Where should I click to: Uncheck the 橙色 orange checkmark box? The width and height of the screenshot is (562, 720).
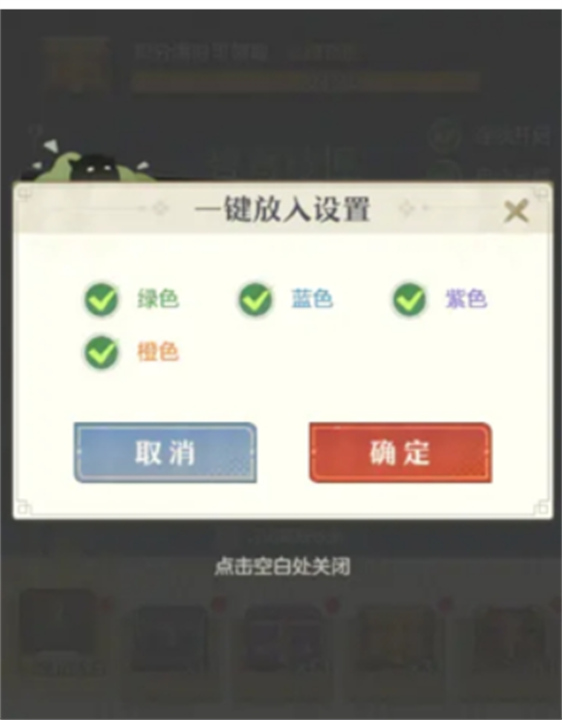(x=101, y=352)
